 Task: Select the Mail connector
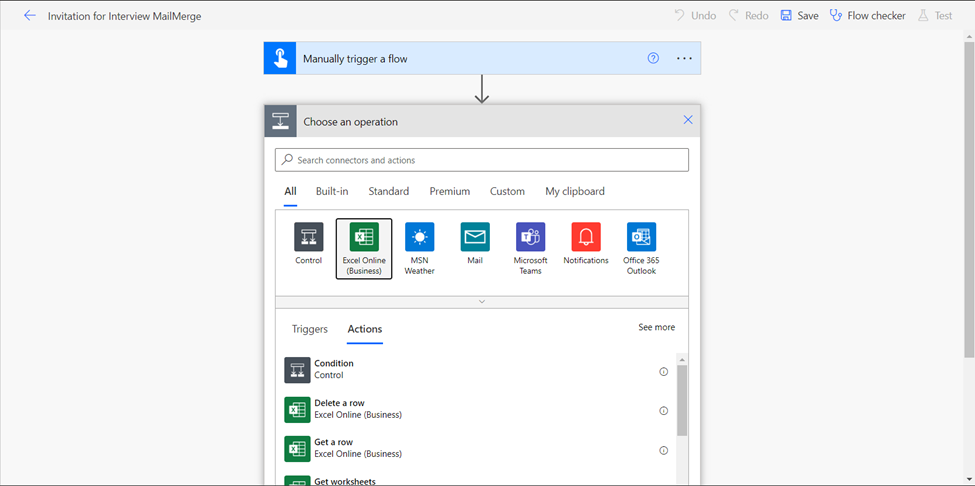tap(475, 244)
